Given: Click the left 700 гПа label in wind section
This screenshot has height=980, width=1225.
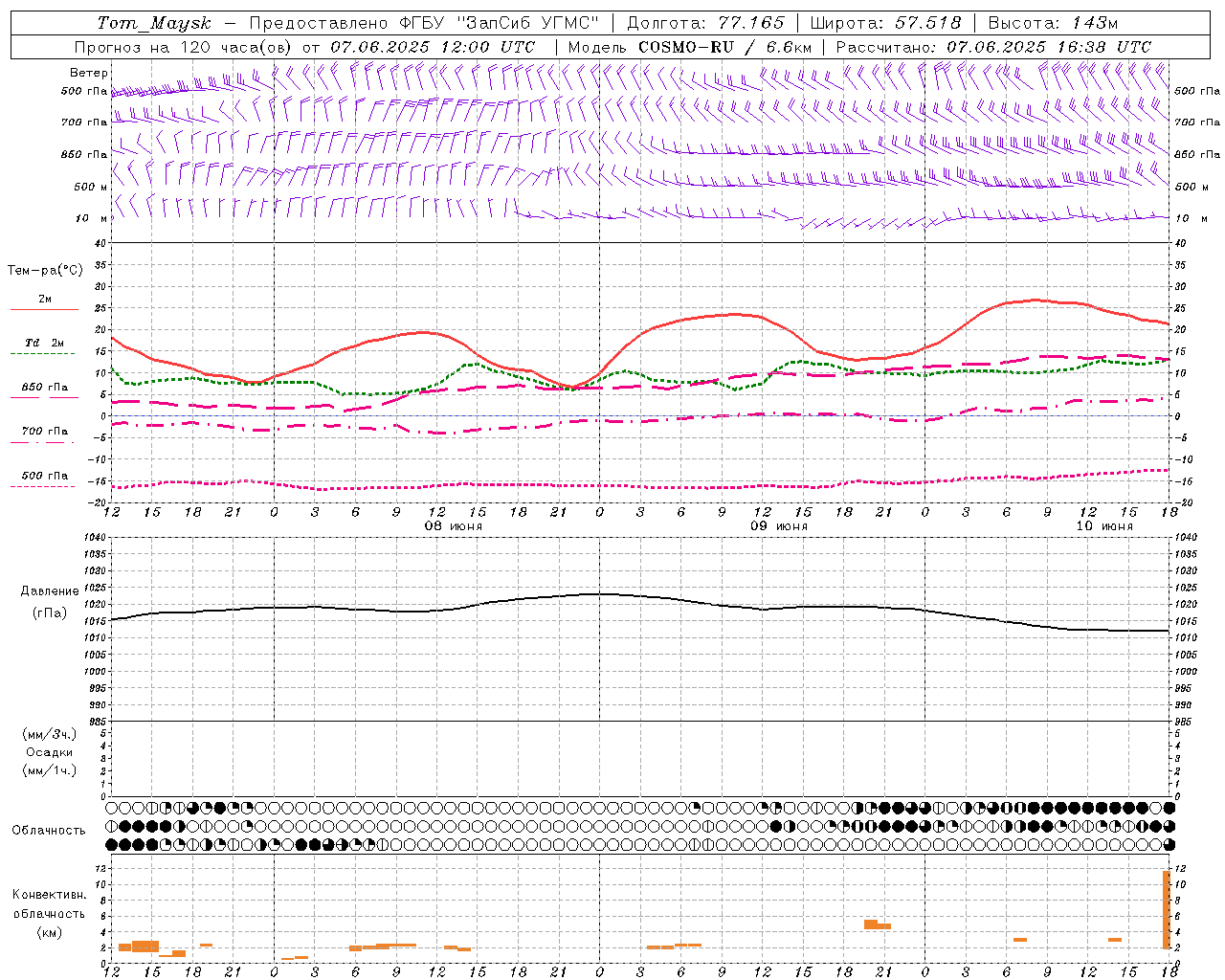Looking at the screenshot, I should 84,122.
